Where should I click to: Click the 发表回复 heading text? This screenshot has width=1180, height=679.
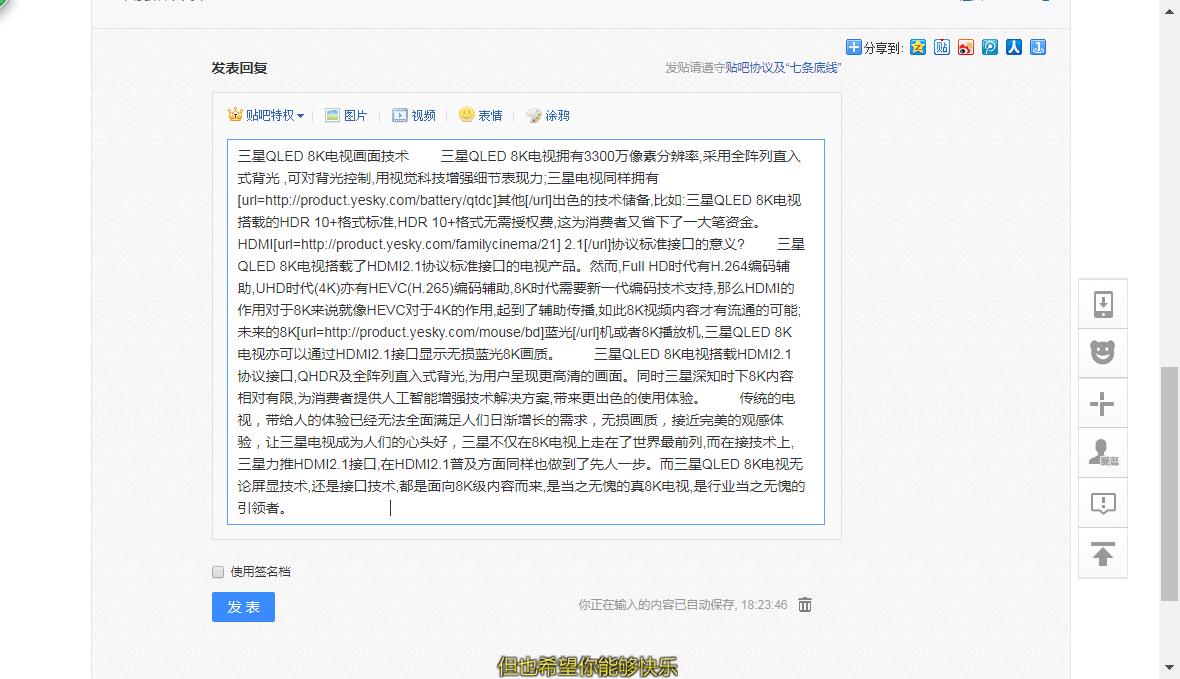coord(239,69)
